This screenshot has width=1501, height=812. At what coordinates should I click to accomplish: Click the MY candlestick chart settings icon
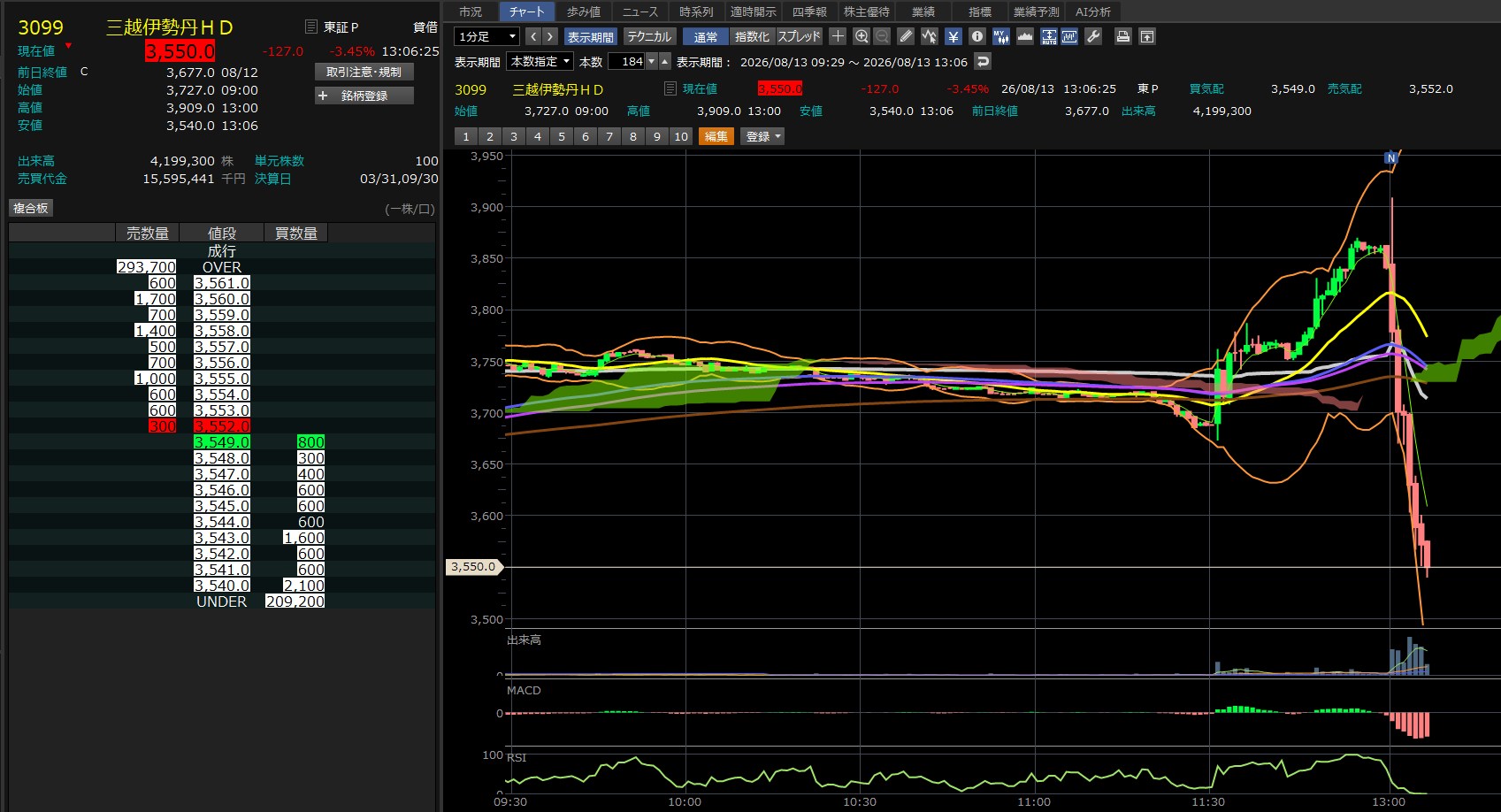coord(1001,36)
